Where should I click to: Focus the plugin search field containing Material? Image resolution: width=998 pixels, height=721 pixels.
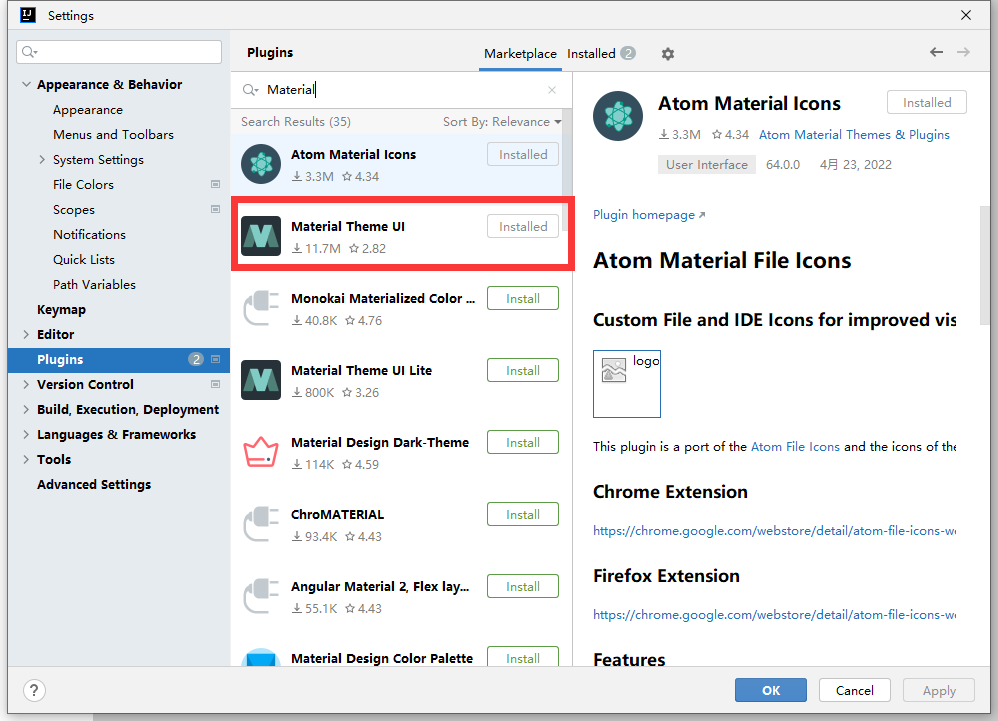point(401,90)
